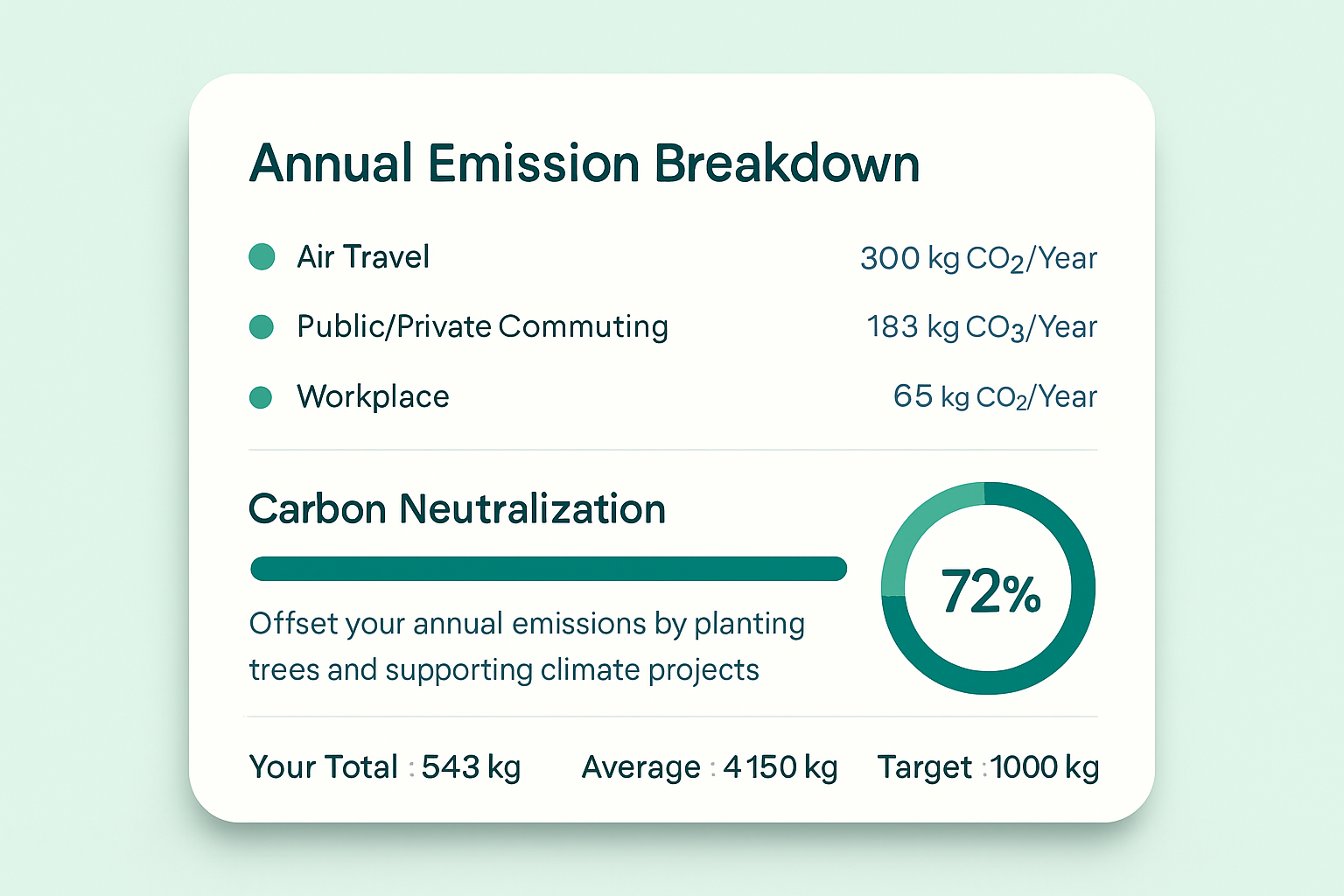Open the Average comparison view
The height and width of the screenshot is (896, 1344).
pyautogui.click(x=710, y=766)
